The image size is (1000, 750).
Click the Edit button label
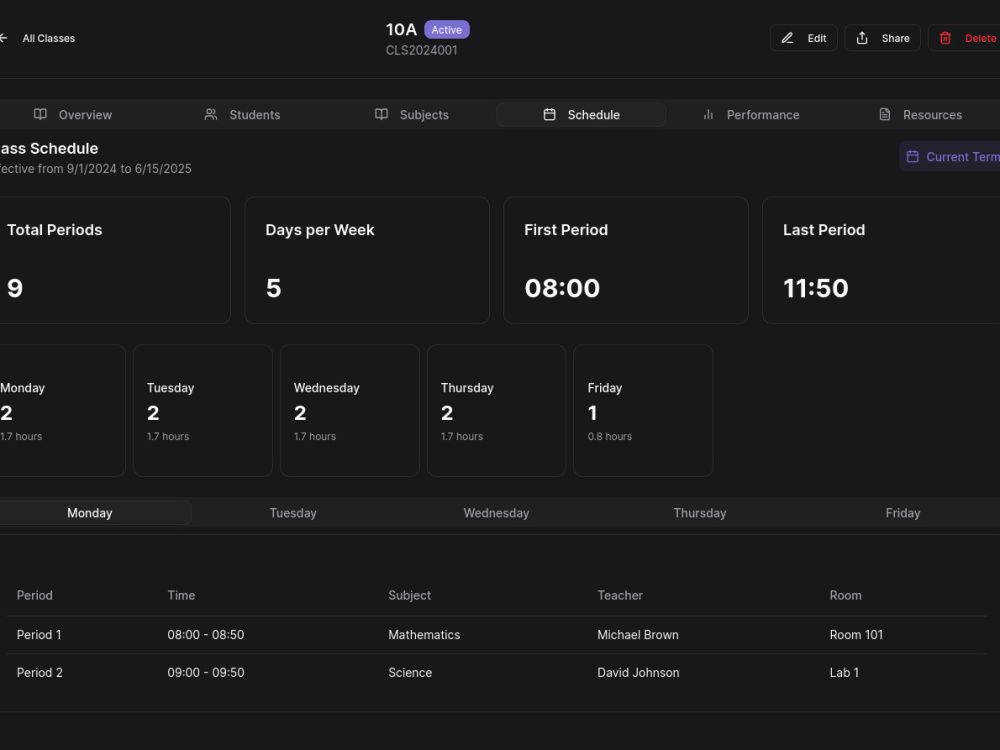click(x=817, y=38)
